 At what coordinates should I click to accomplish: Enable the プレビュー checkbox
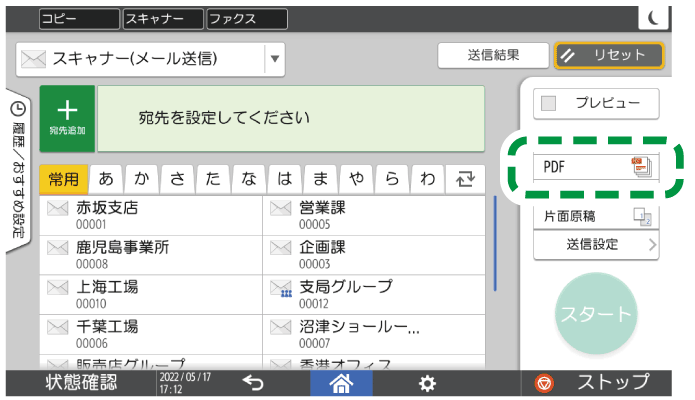point(548,103)
